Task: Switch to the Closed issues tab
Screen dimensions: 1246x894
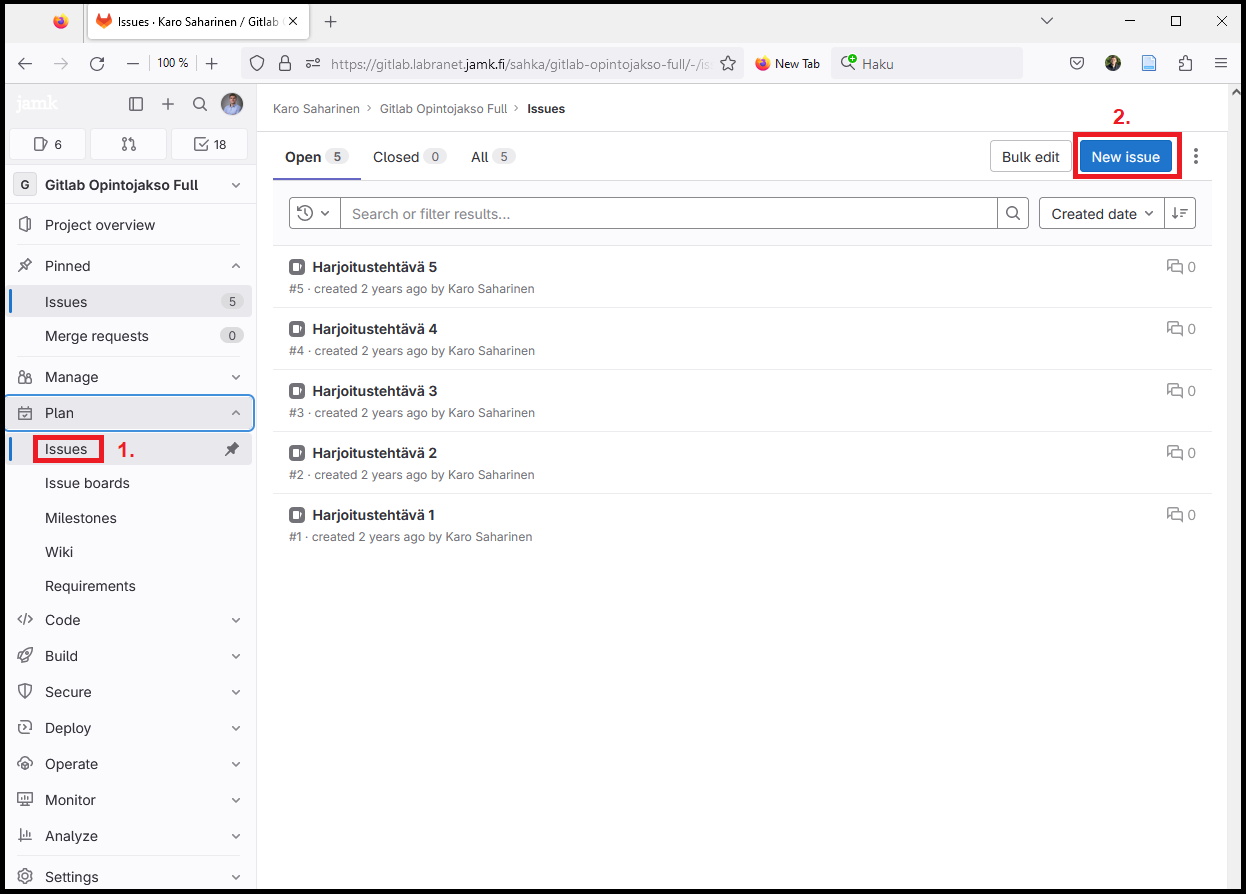Action: [396, 157]
